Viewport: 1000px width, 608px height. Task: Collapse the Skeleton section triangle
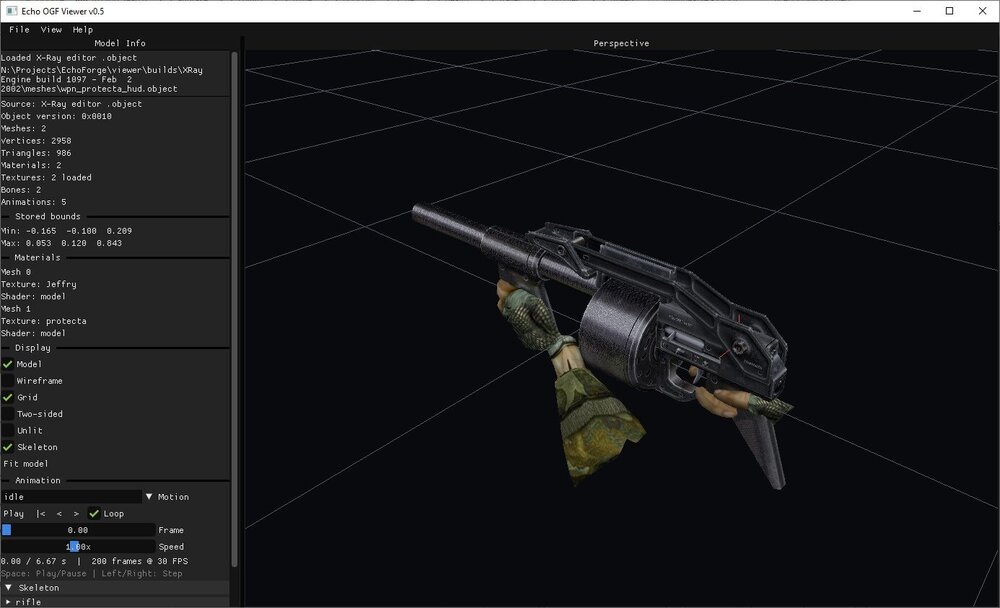point(8,588)
